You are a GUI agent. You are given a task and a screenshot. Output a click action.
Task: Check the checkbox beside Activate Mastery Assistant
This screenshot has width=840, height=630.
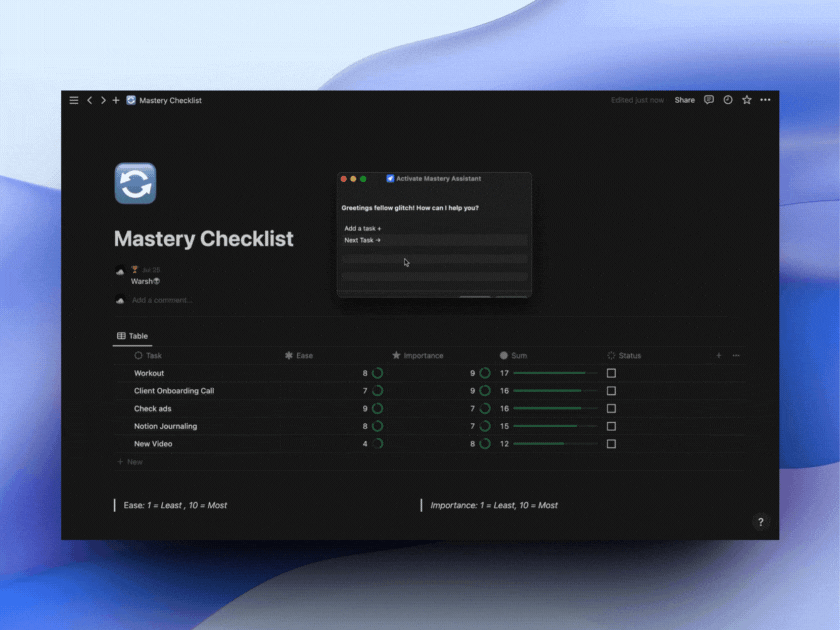(x=390, y=178)
